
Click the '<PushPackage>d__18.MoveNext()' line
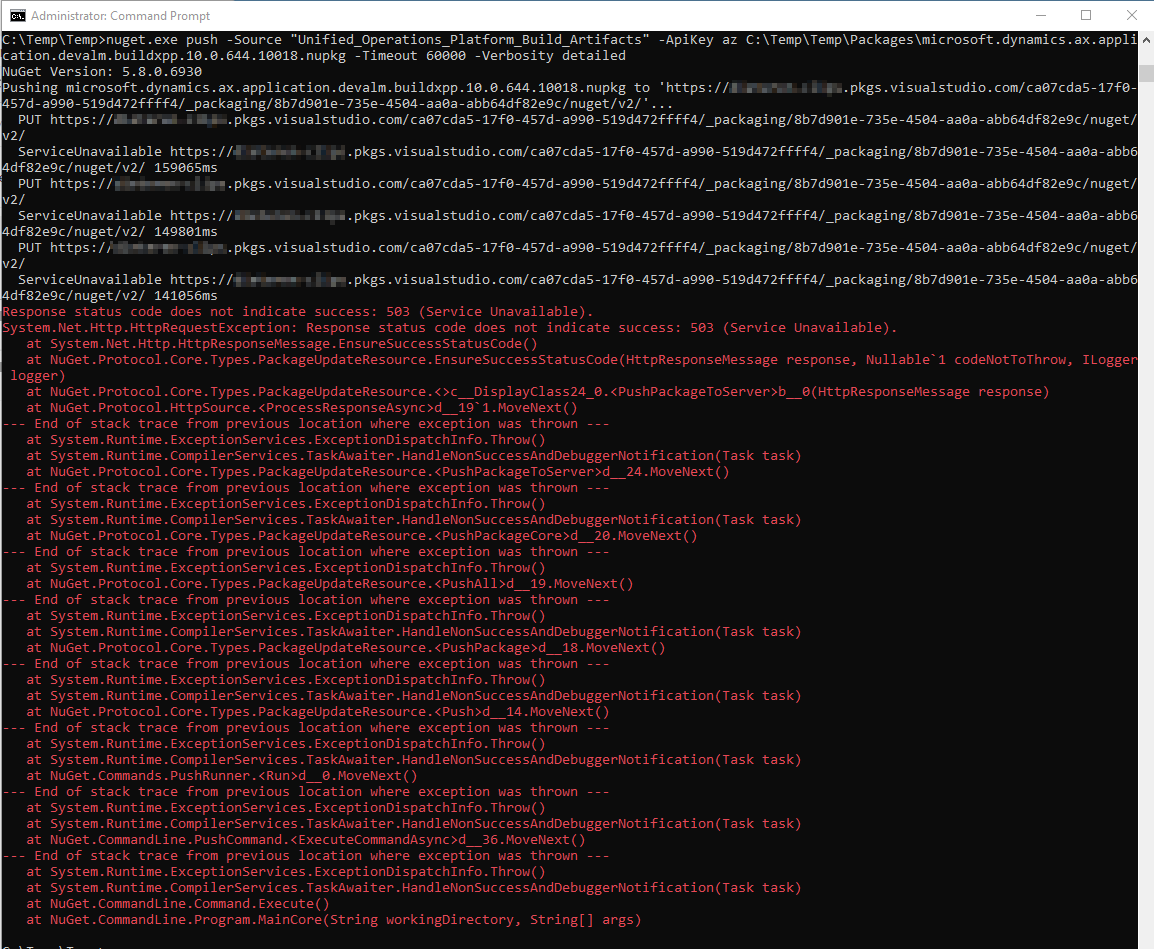point(346,648)
